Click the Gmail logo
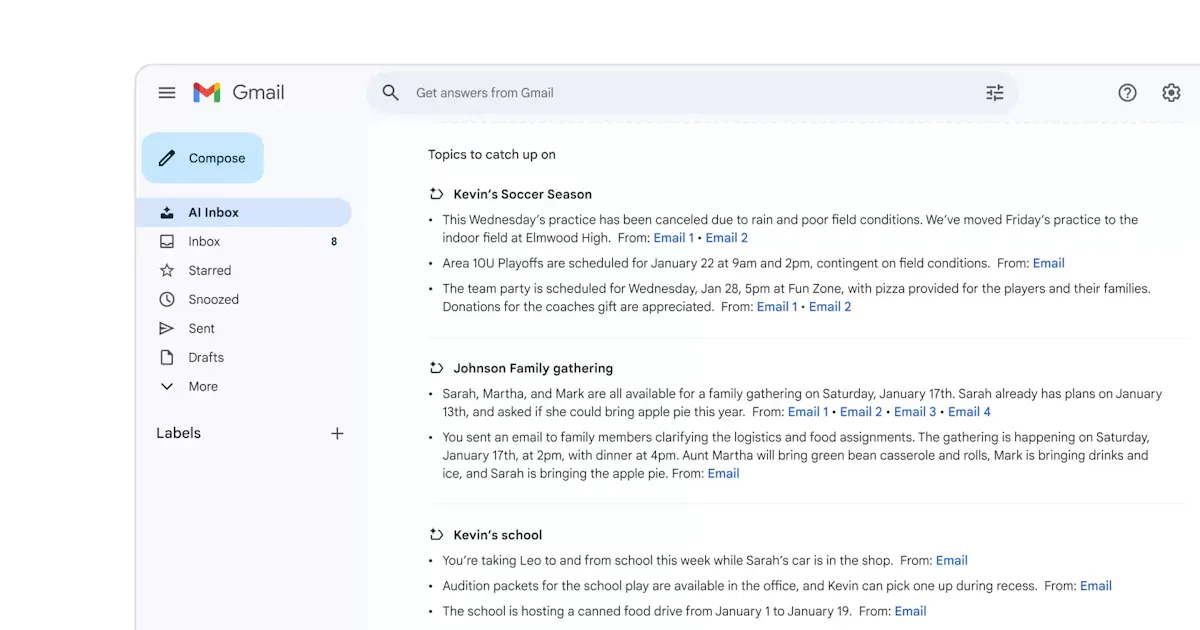 [239, 93]
